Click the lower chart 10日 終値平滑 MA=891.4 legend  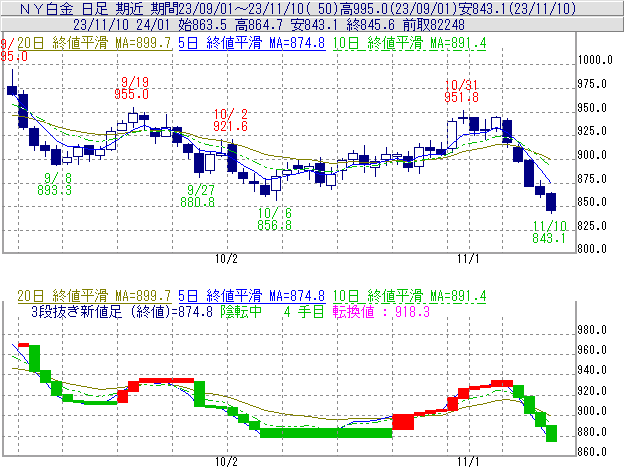[x=410, y=296]
